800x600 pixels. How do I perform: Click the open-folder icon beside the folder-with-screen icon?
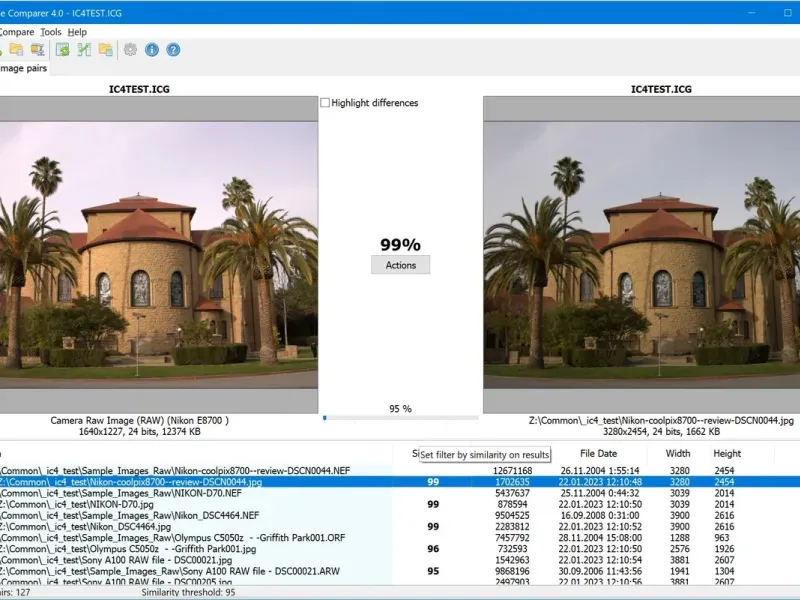coord(14,50)
